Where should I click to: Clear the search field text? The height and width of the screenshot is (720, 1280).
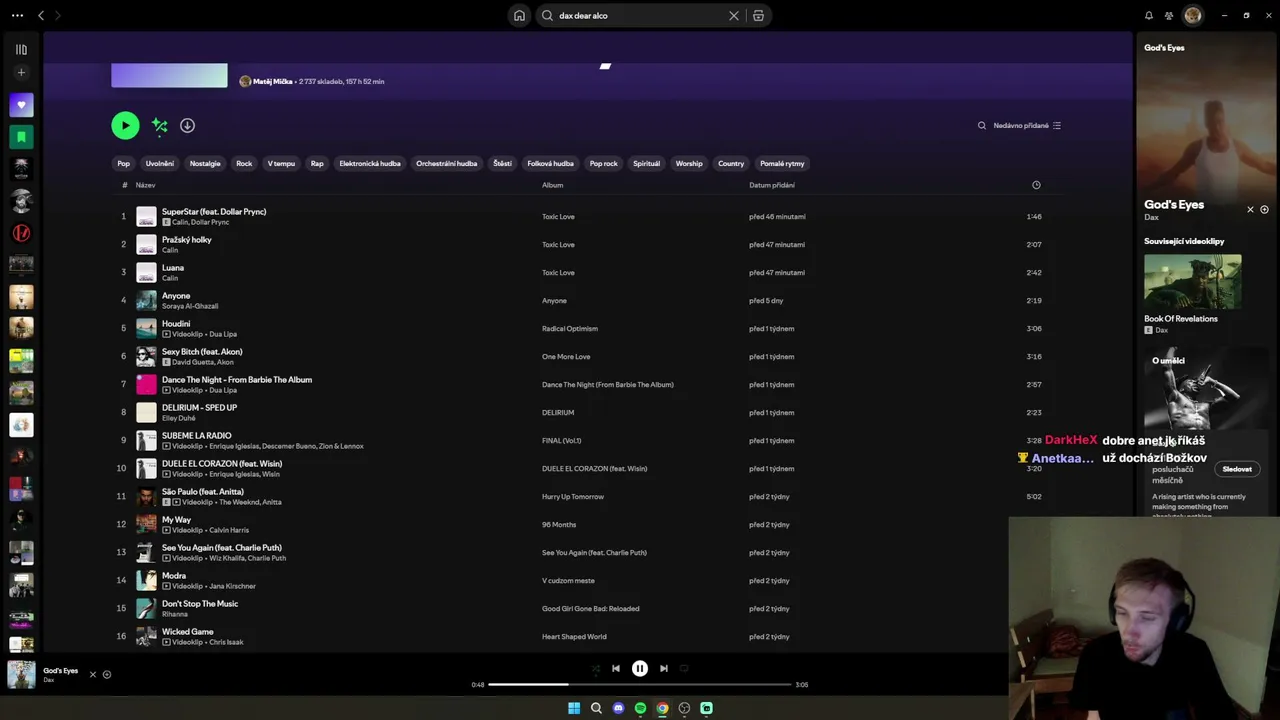click(x=734, y=16)
